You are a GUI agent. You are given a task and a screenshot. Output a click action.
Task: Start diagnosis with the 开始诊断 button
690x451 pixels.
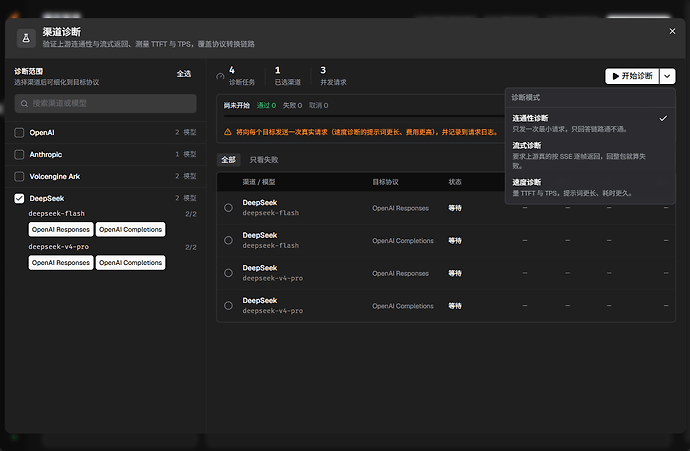click(x=632, y=76)
